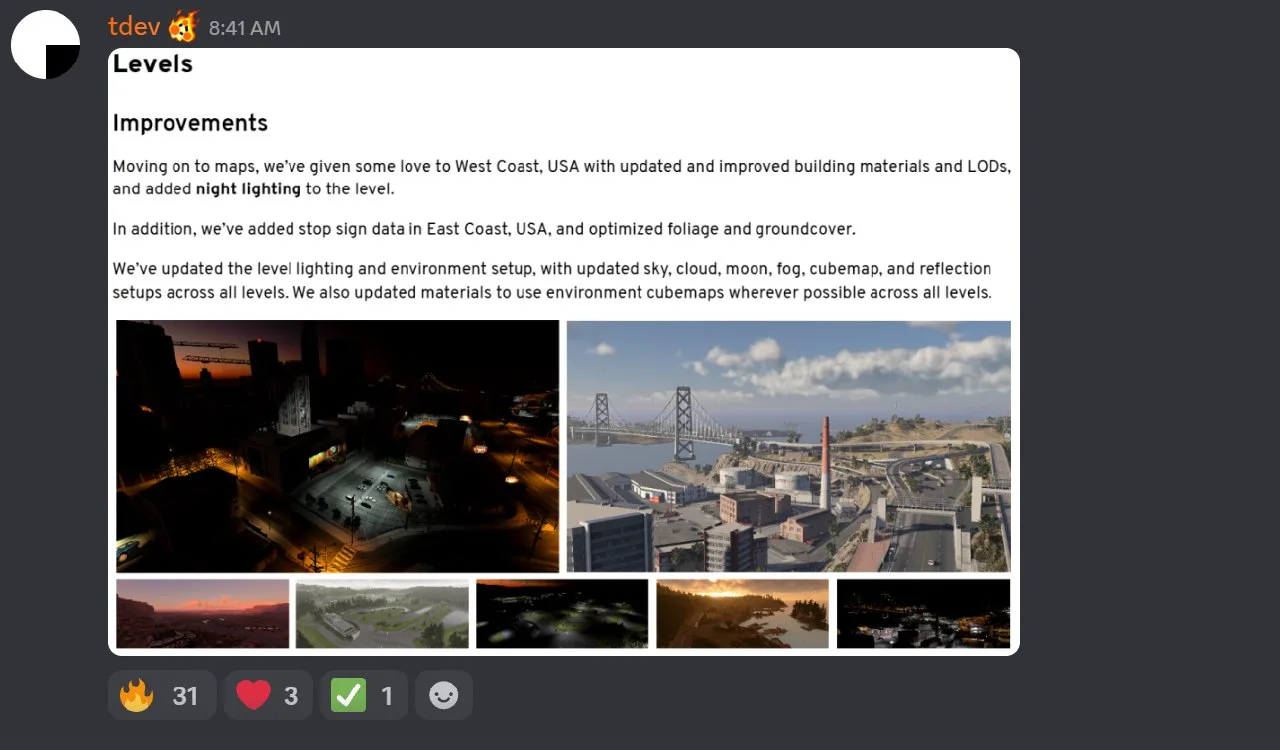Screen dimensions: 1280x750
Task: Open the daytime bridge city screenshot
Action: [789, 446]
